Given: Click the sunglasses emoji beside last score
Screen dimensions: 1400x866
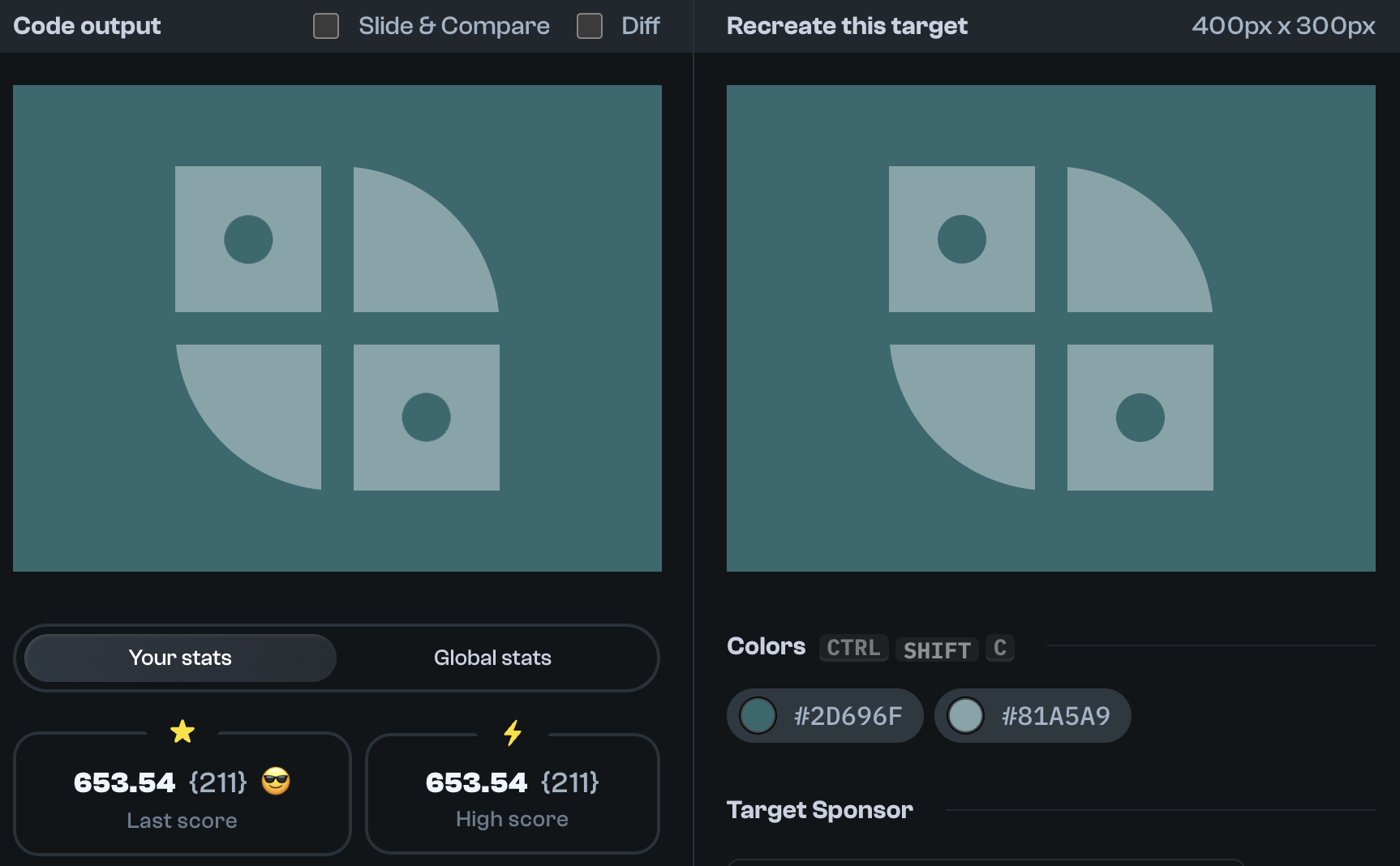Looking at the screenshot, I should point(276,781).
